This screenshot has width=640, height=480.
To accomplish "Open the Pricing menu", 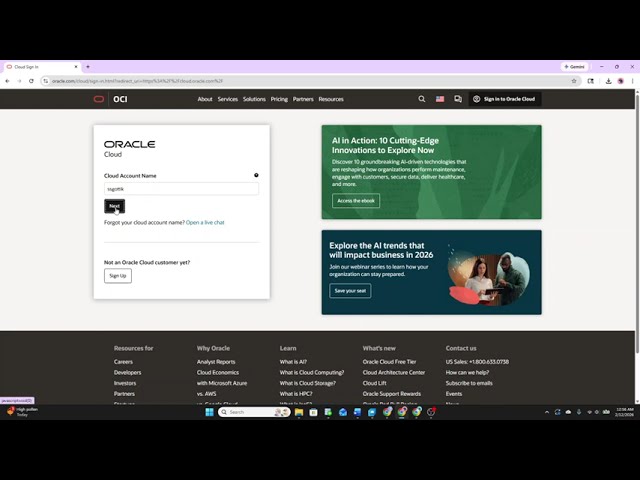I will (279, 99).
